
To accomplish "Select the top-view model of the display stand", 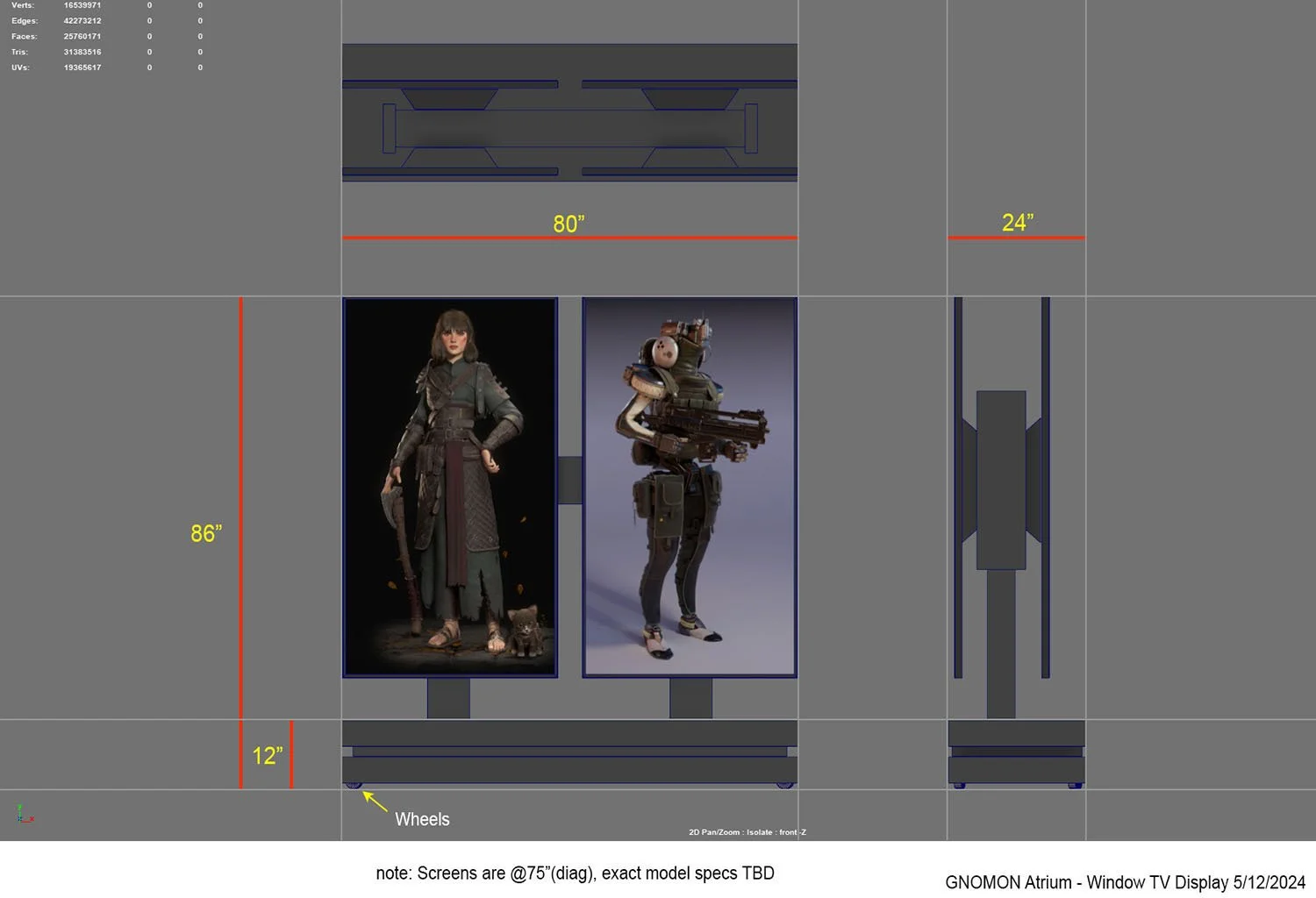I will (x=569, y=112).
